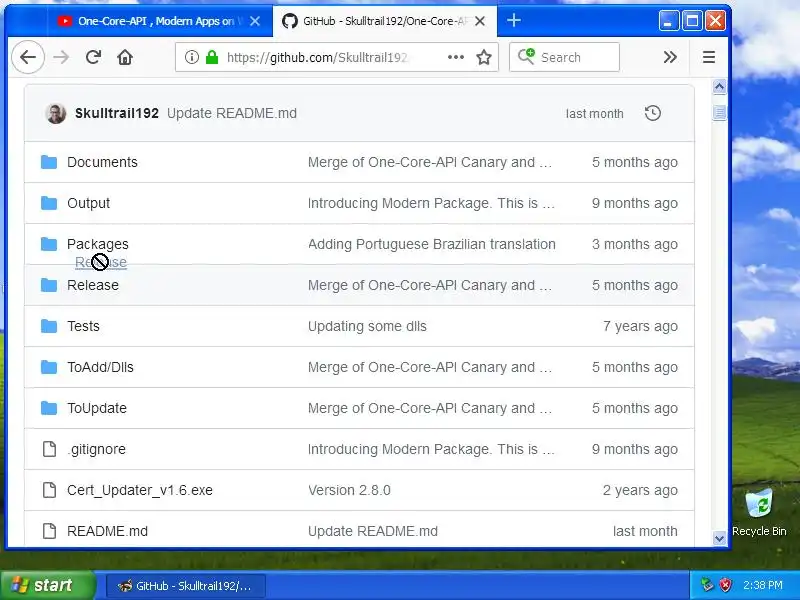Open Recycle Bin desktop icon
The height and width of the screenshot is (600, 800).
coord(759,513)
